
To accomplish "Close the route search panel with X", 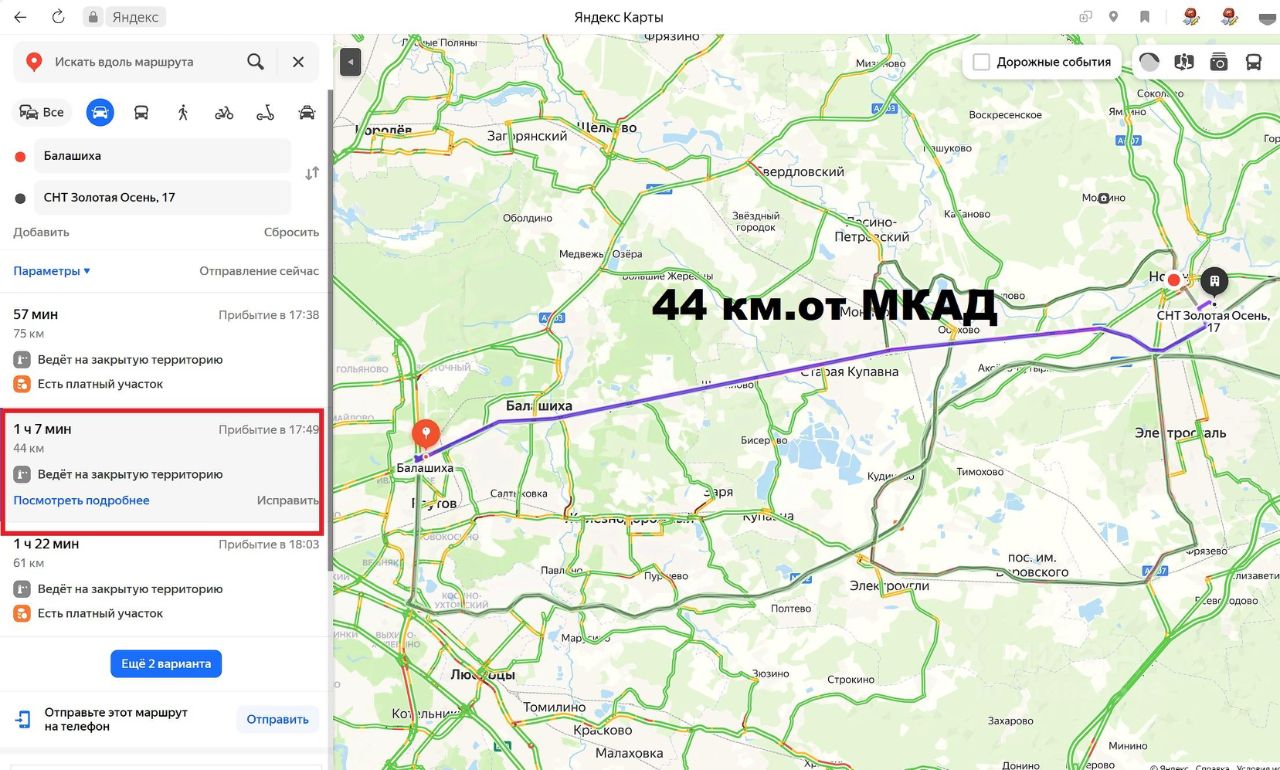I will (298, 62).
